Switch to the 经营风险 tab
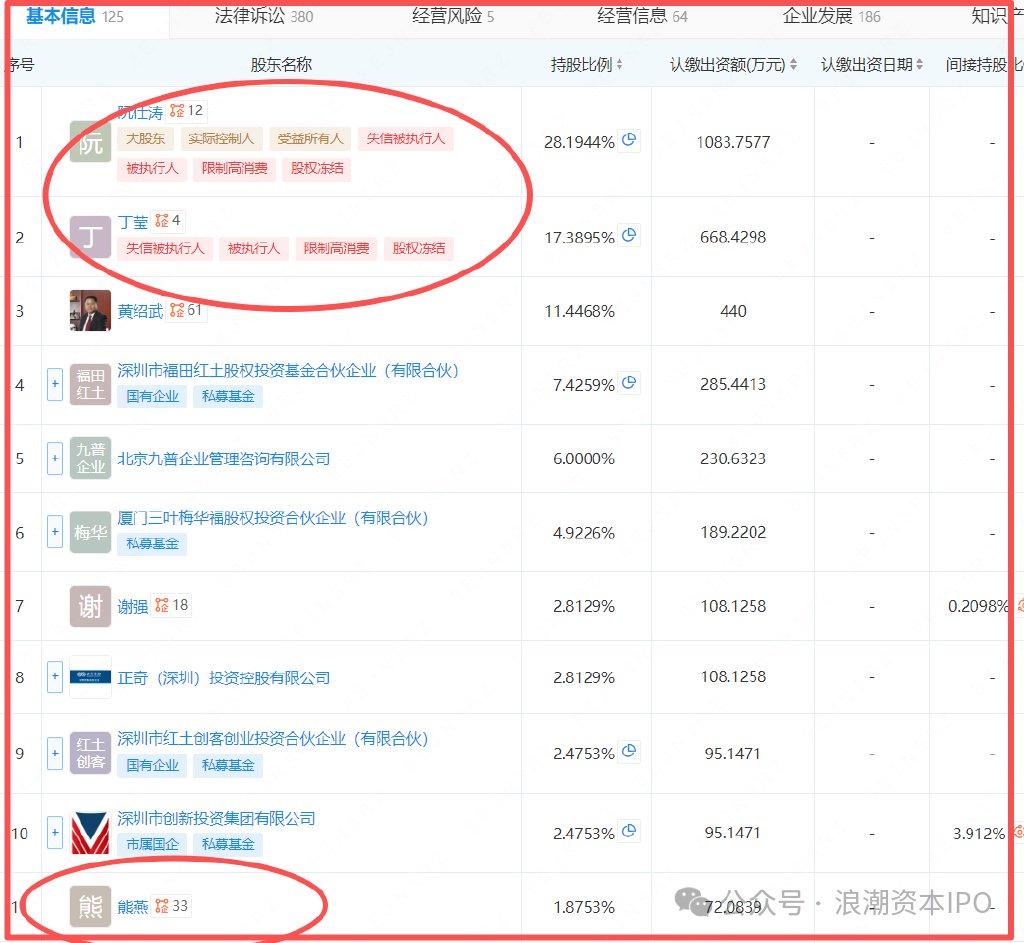Screen dimensions: 1024x943 [453, 16]
